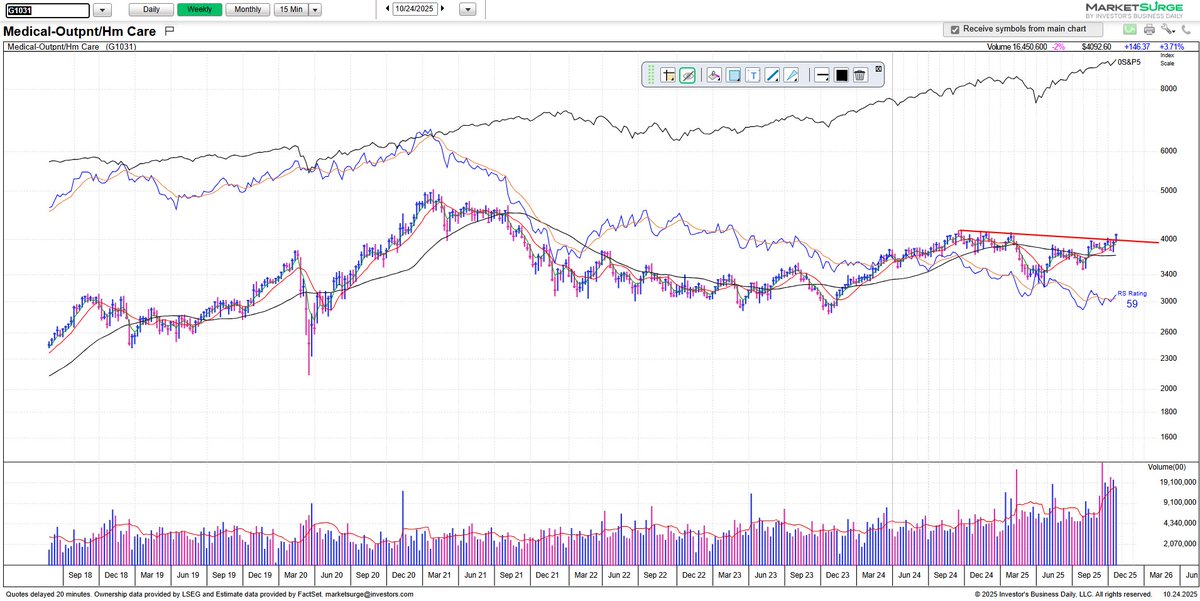The height and width of the screenshot is (601, 1200).
Task: Click the Medical-Outpnt/Hm Care (G1031) chart header
Action: 71,47
